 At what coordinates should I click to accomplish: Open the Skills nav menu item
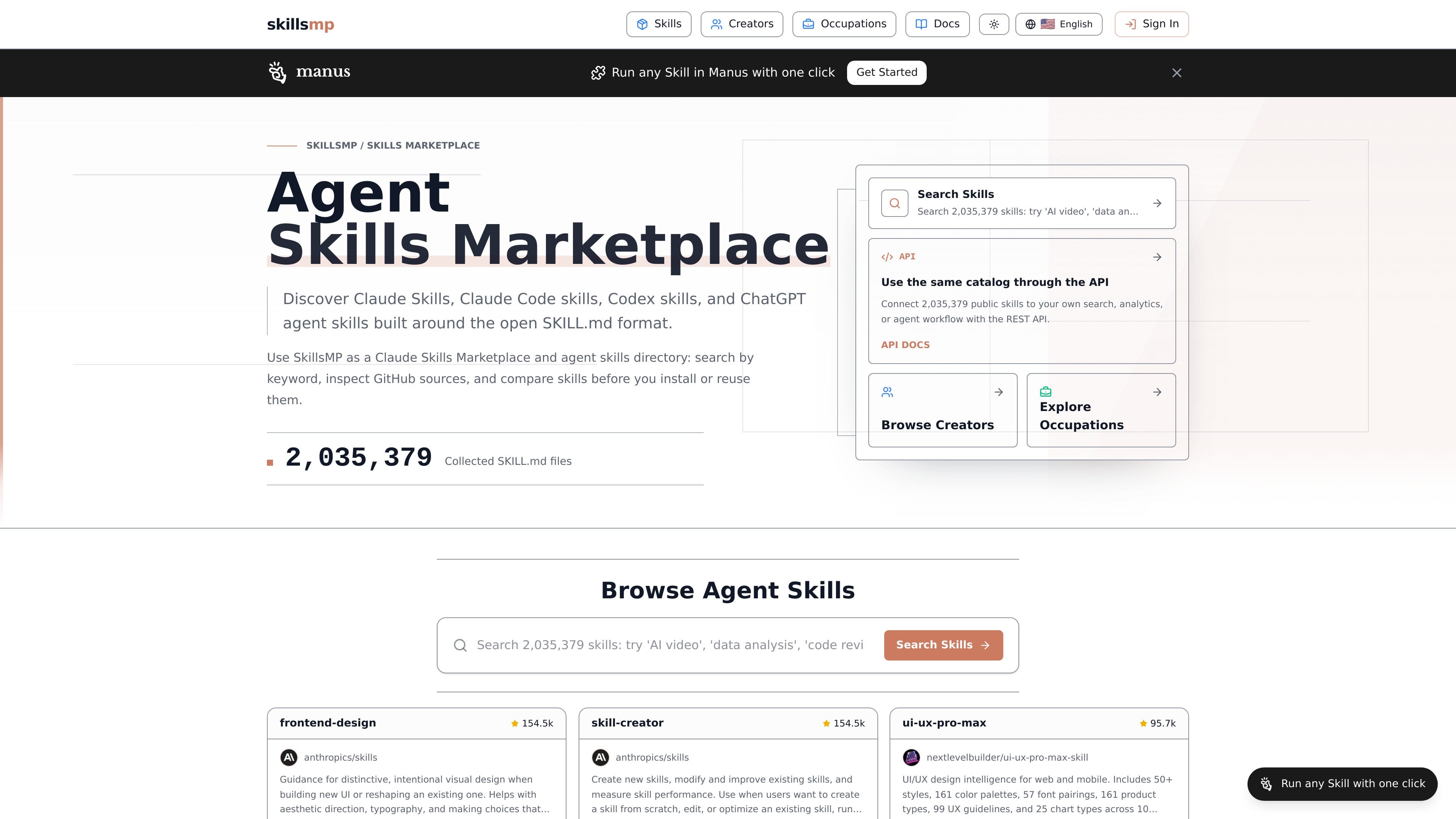[x=659, y=24]
